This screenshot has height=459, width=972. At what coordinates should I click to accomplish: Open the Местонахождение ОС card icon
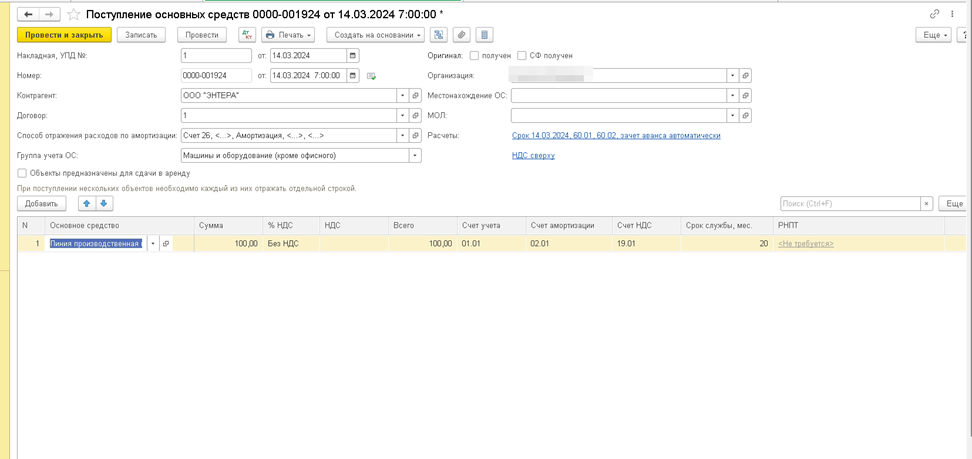coord(746,96)
